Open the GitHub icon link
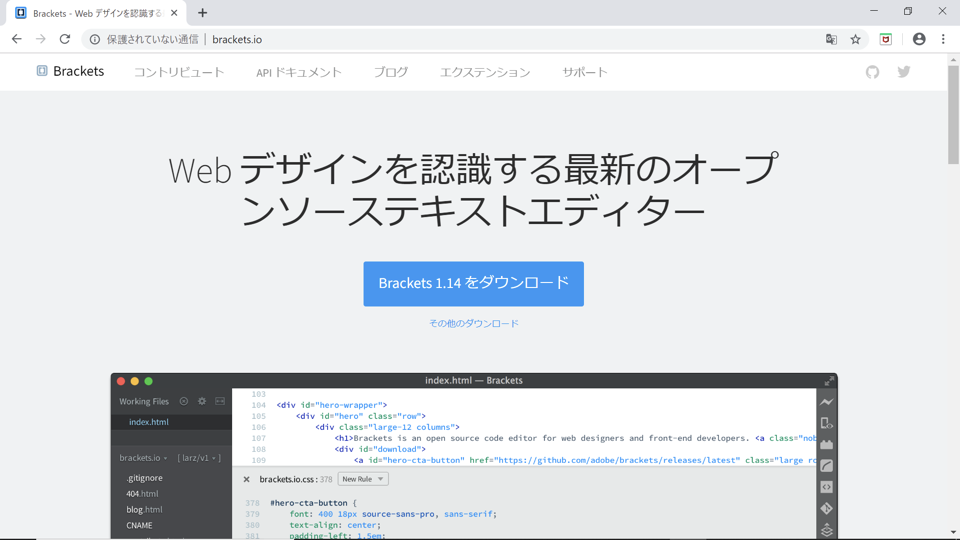Viewport: 960px width, 540px height. [x=872, y=72]
